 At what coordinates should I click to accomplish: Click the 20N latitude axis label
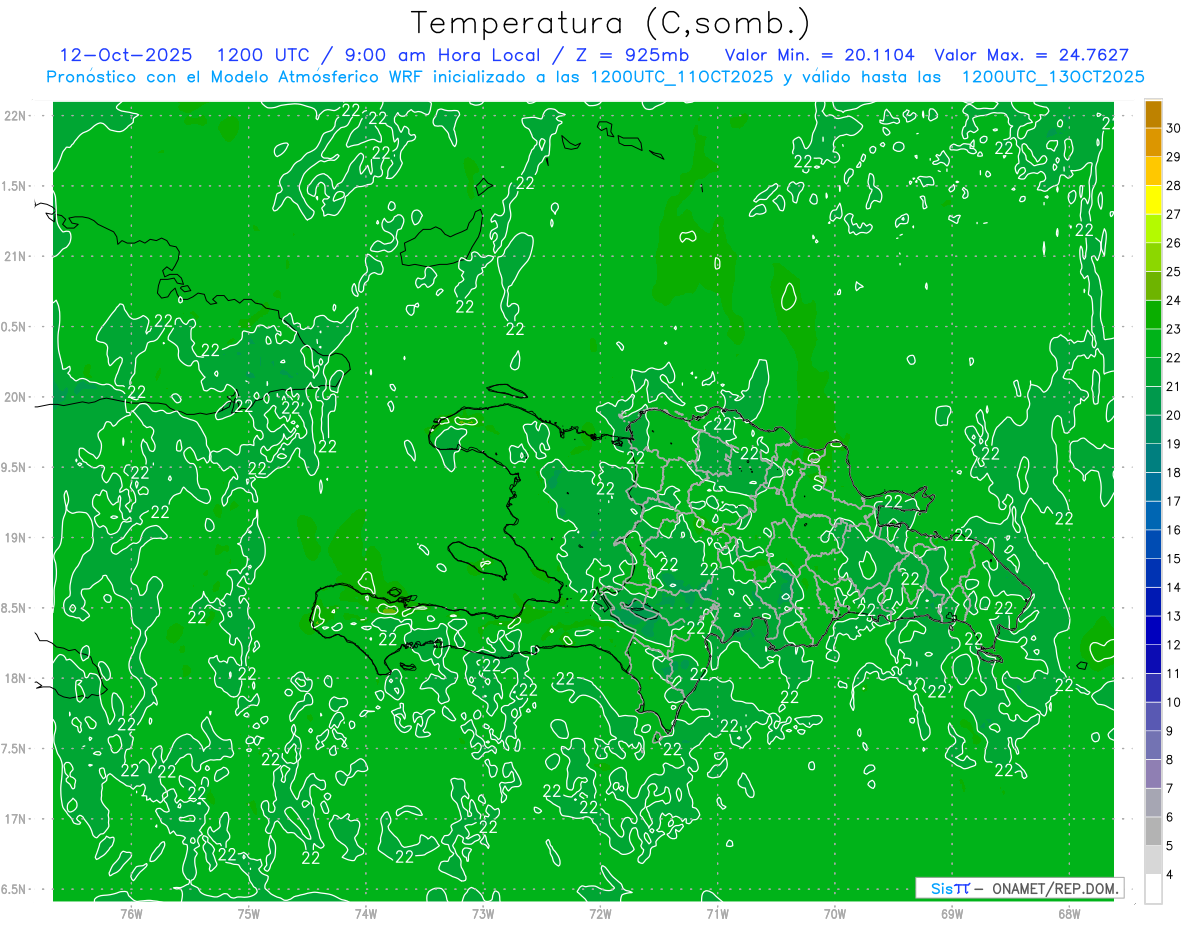pyautogui.click(x=14, y=397)
